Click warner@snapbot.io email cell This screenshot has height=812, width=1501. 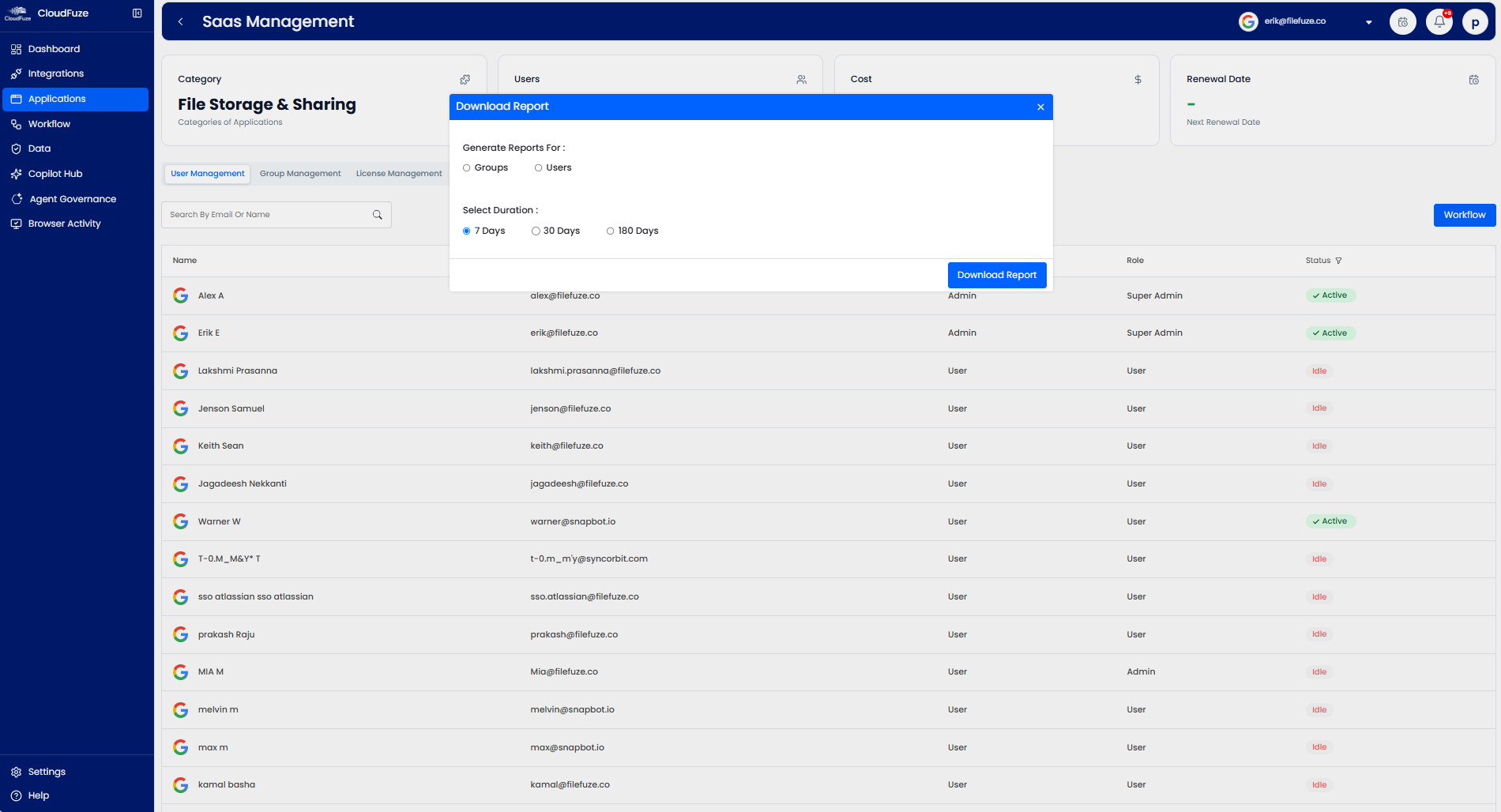tap(573, 521)
